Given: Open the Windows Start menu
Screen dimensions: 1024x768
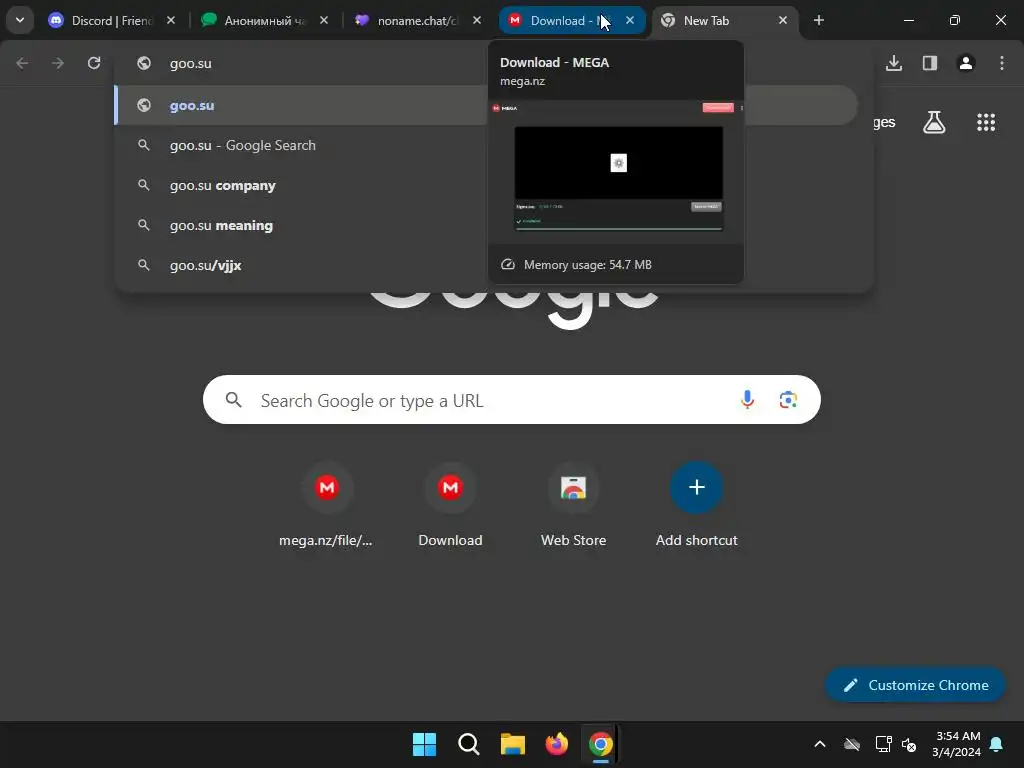Looking at the screenshot, I should click(x=424, y=744).
